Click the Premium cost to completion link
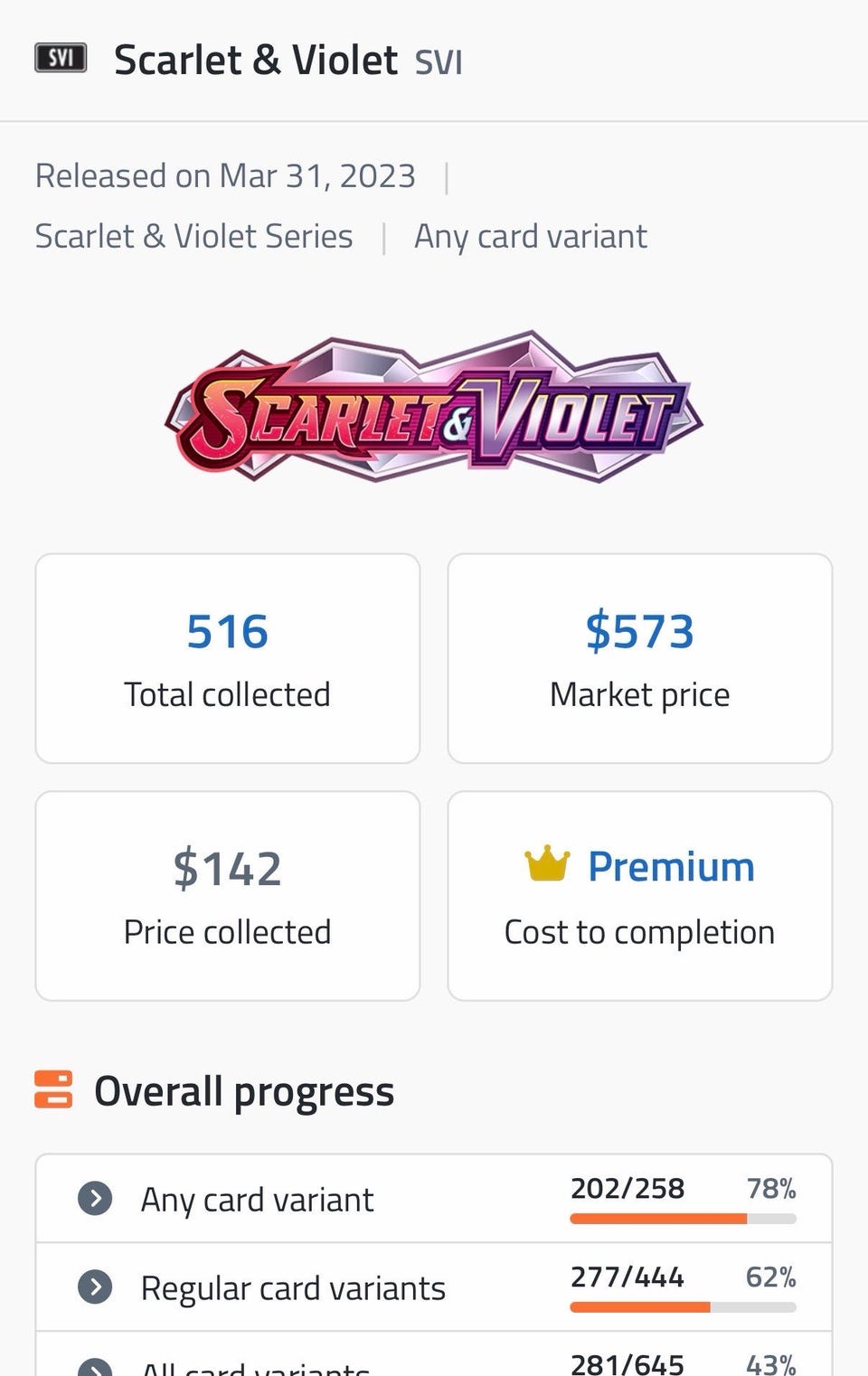 (671, 867)
